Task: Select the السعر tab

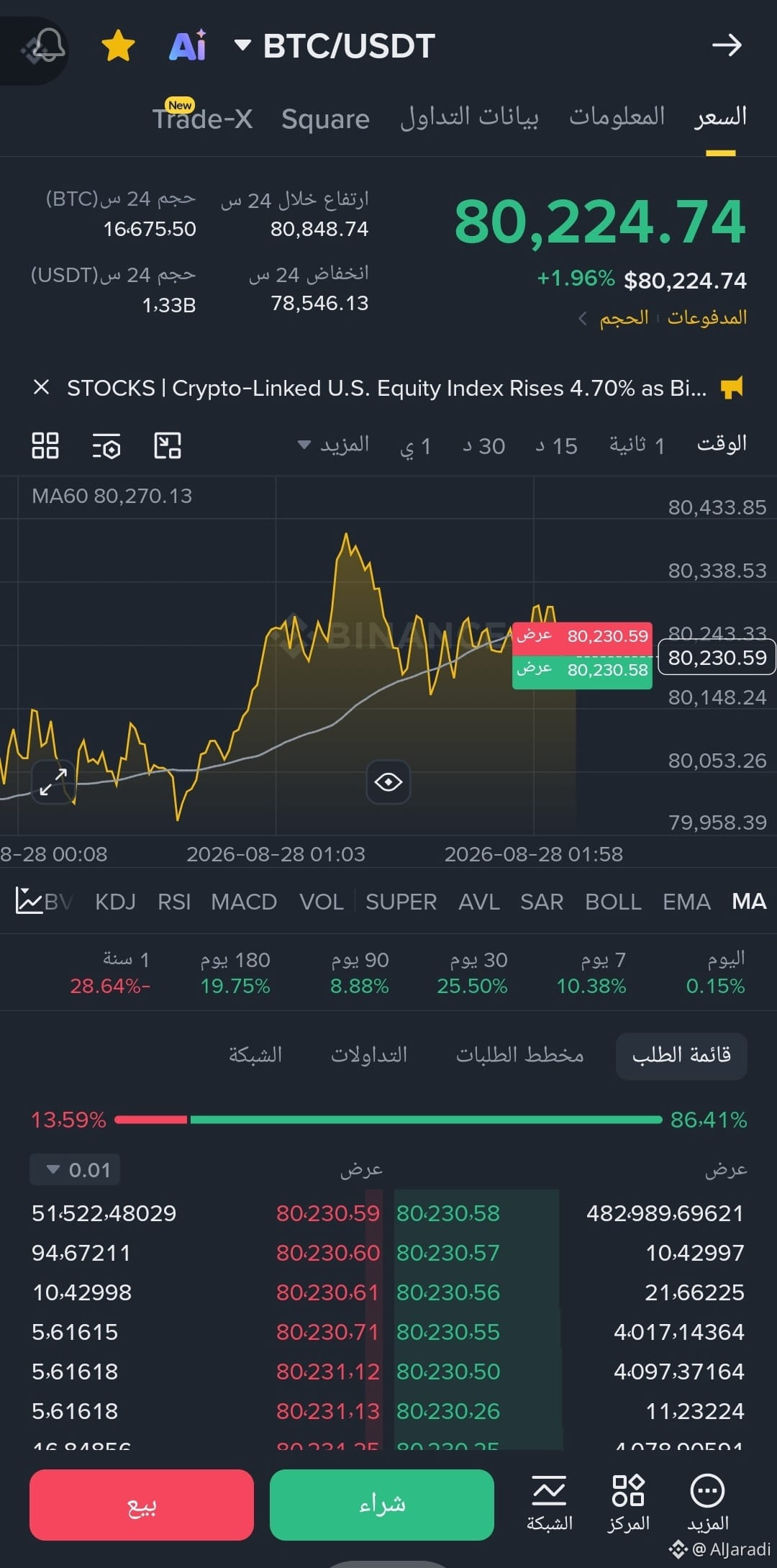Action: point(721,117)
